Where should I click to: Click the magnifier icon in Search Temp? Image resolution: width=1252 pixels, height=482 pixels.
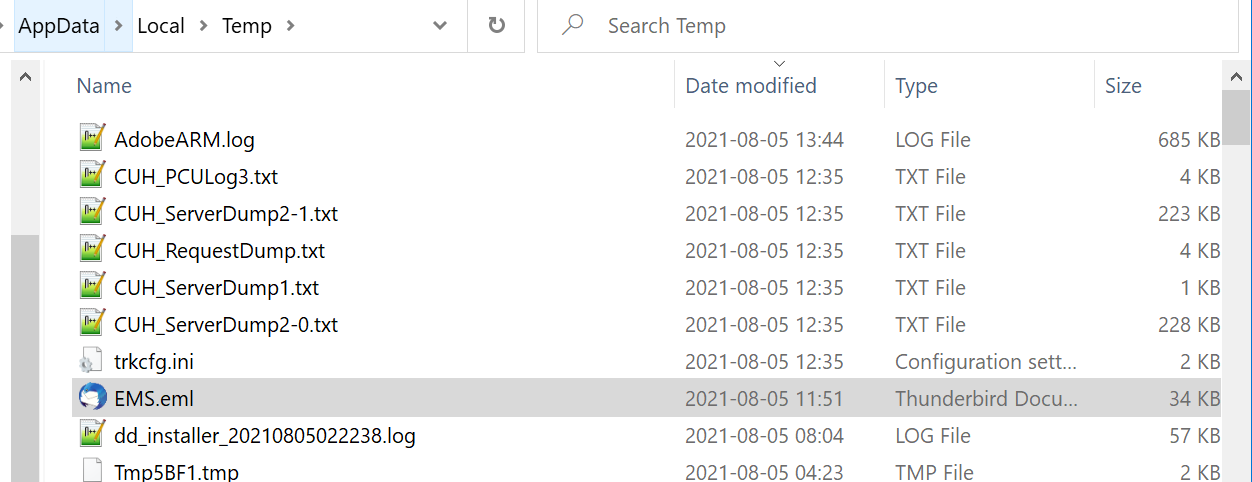(x=573, y=25)
